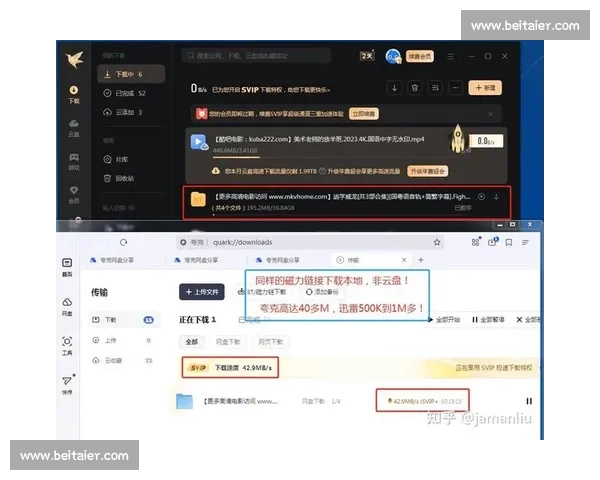Viewport: 600px width, 480px height.
Task: Click the 2天 remaining-days badge
Action: coord(367,56)
